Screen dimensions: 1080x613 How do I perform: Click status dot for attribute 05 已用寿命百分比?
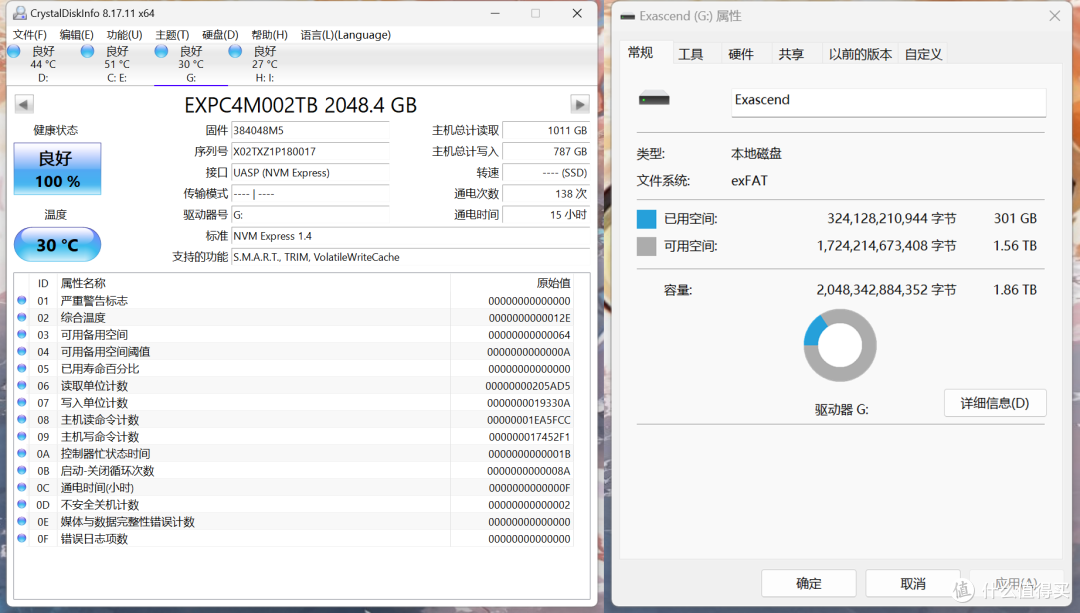(x=22, y=368)
